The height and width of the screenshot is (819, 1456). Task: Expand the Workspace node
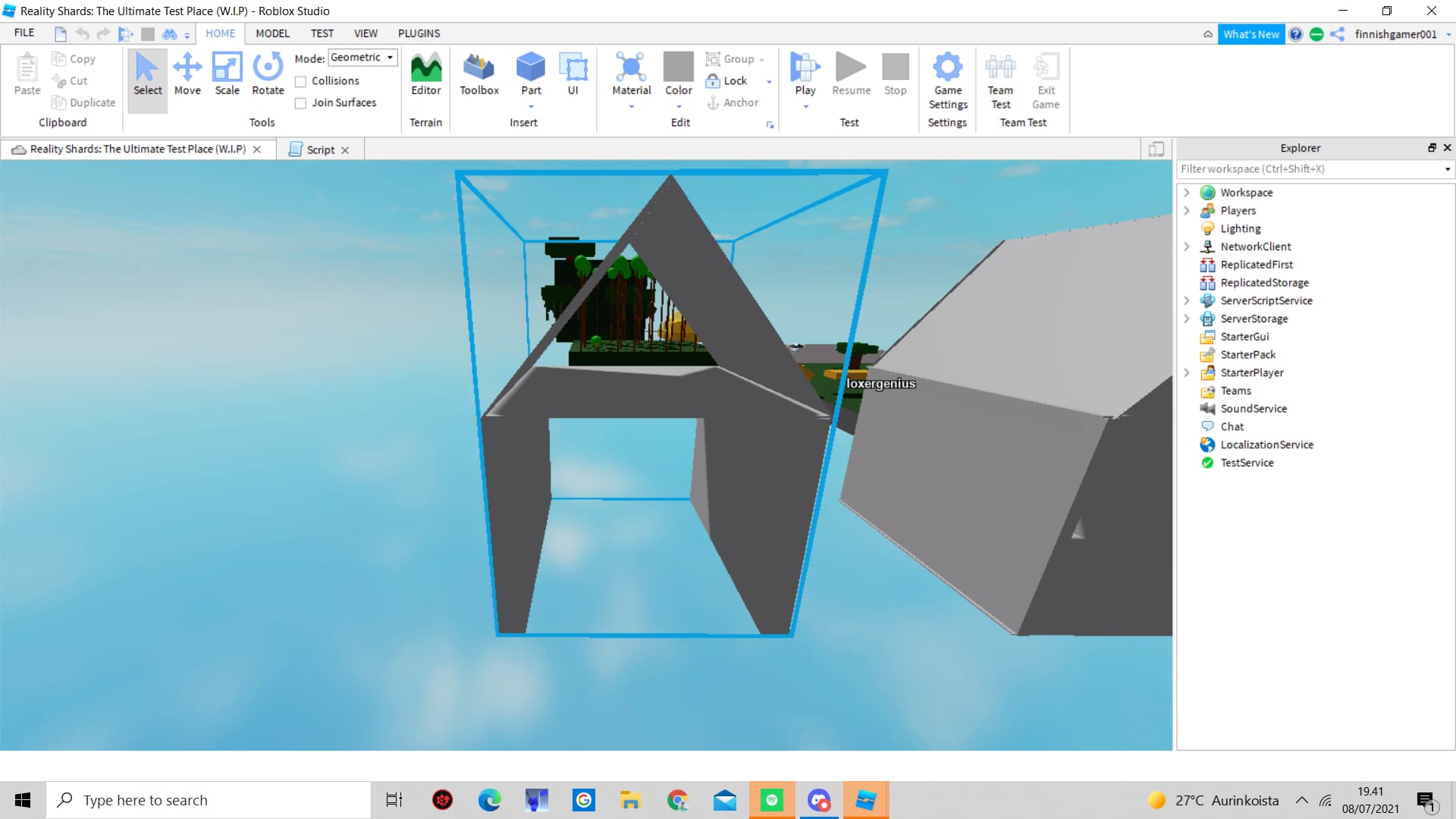1187,193
